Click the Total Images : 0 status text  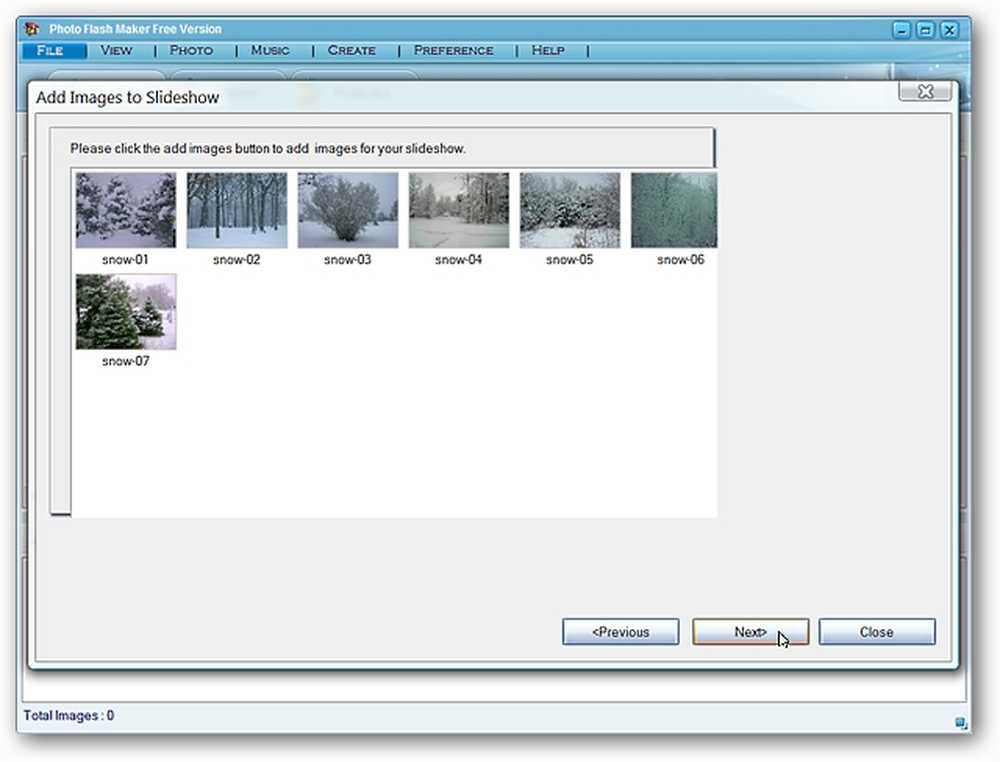pyautogui.click(x=69, y=715)
